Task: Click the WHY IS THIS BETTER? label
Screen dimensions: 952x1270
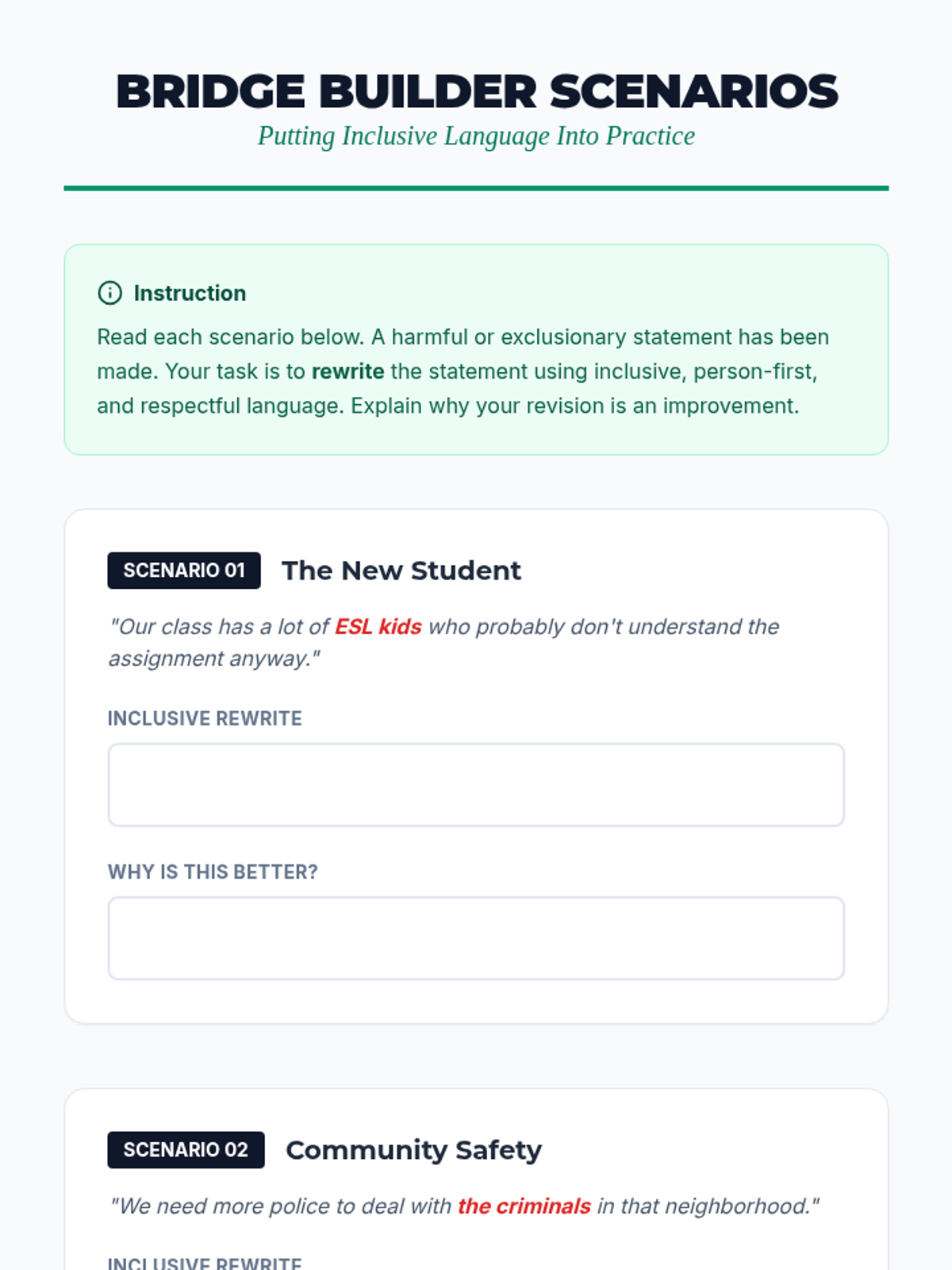Action: click(213, 872)
